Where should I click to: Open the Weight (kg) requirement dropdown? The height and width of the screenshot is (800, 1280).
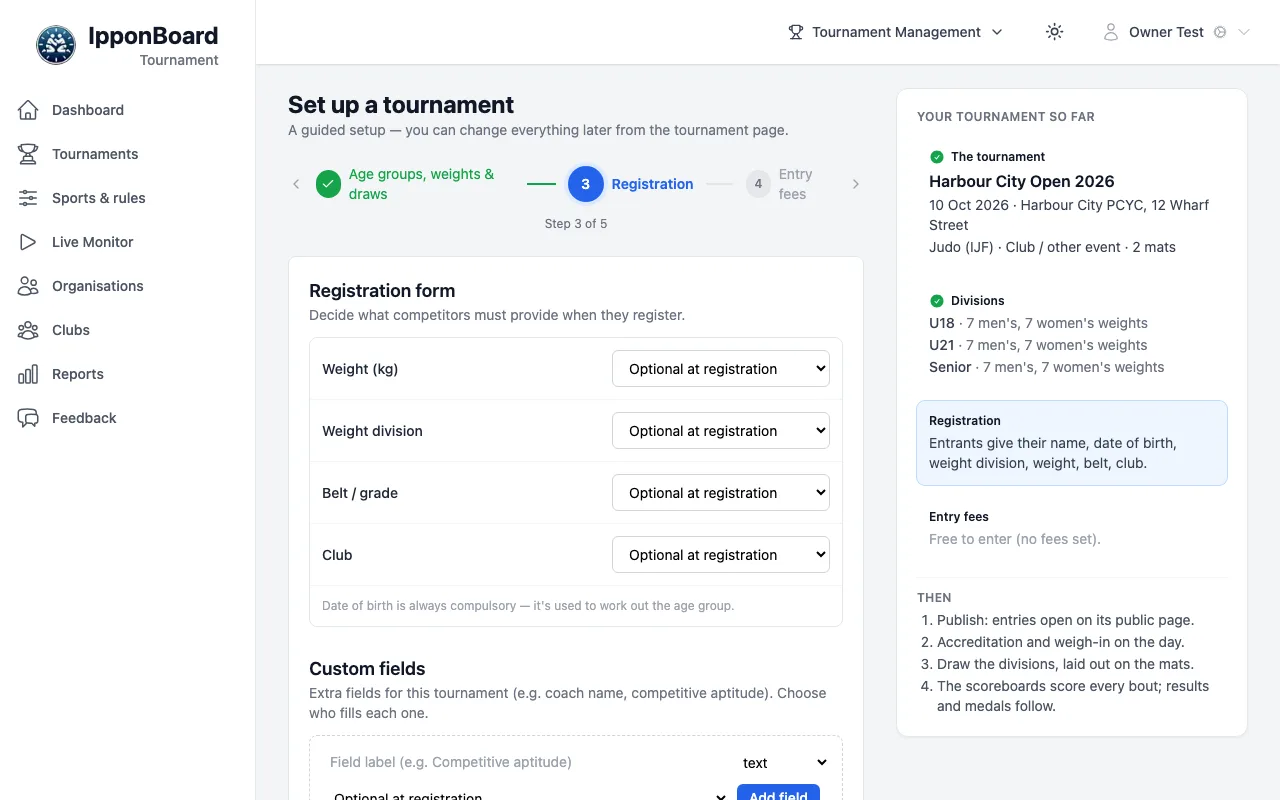pyautogui.click(x=721, y=369)
